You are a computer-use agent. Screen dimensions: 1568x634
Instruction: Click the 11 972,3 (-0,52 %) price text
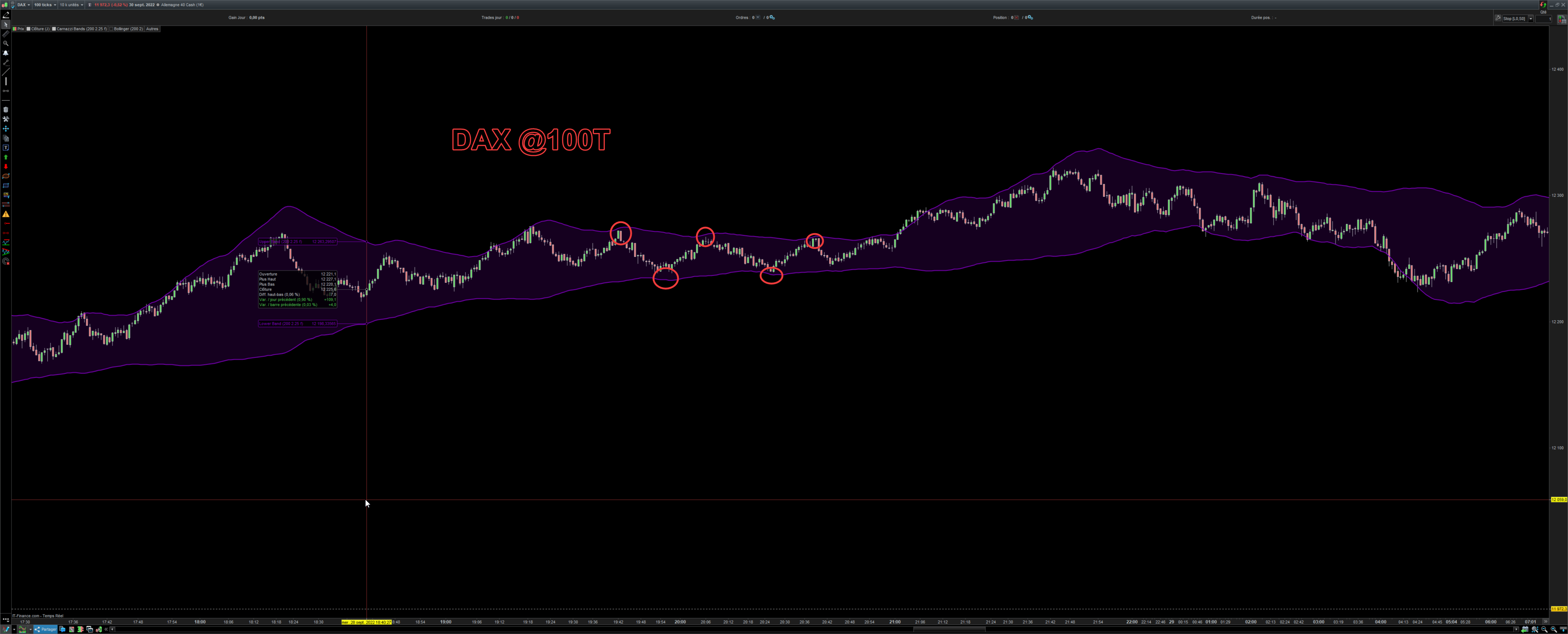(111, 5)
